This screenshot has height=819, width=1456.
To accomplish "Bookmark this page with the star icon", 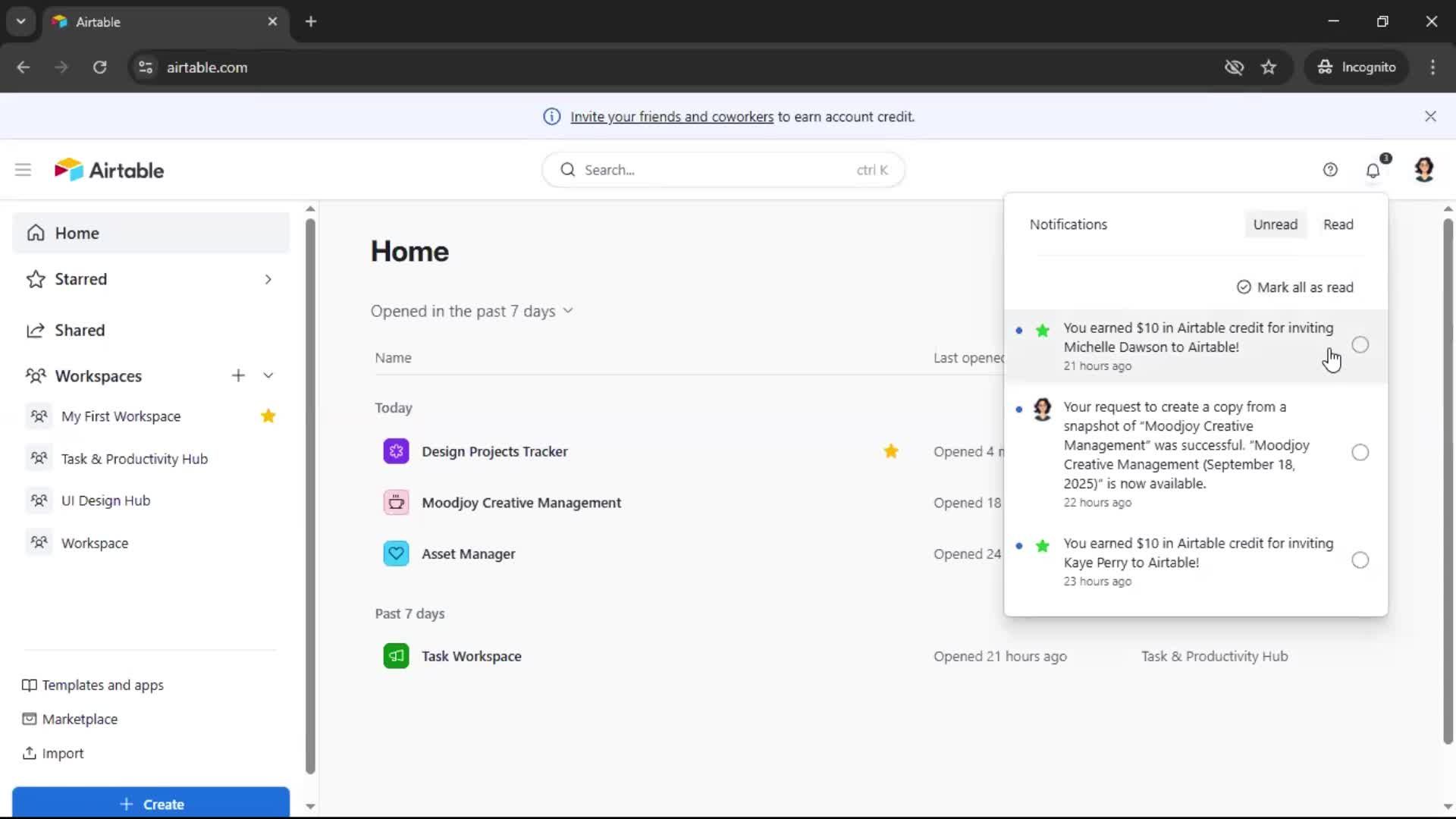I will 1269,67.
